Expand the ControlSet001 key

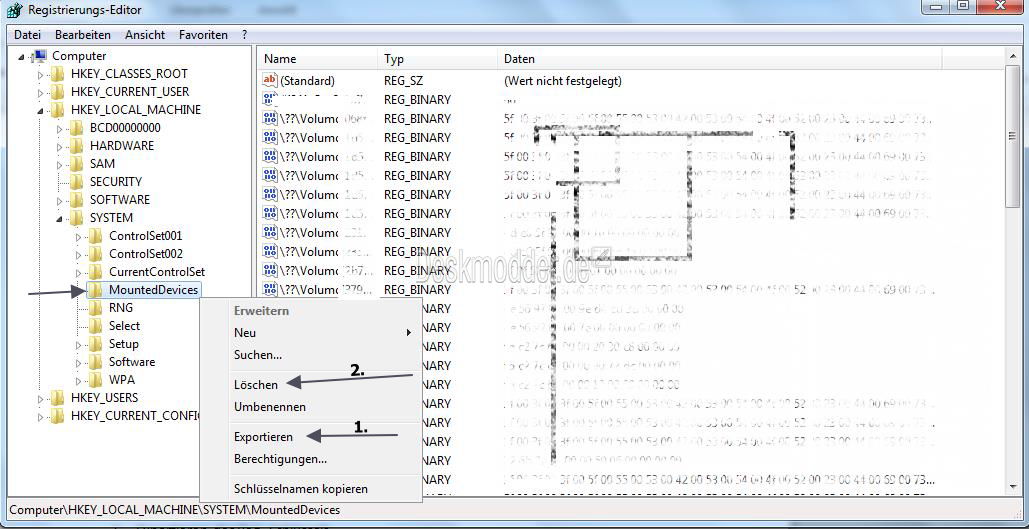click(x=79, y=236)
